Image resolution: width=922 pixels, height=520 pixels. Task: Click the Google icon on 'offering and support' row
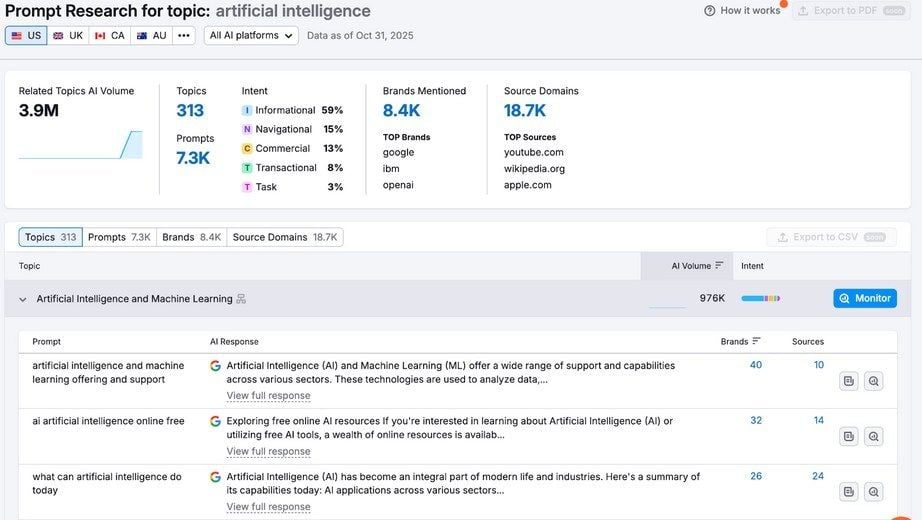coord(216,366)
